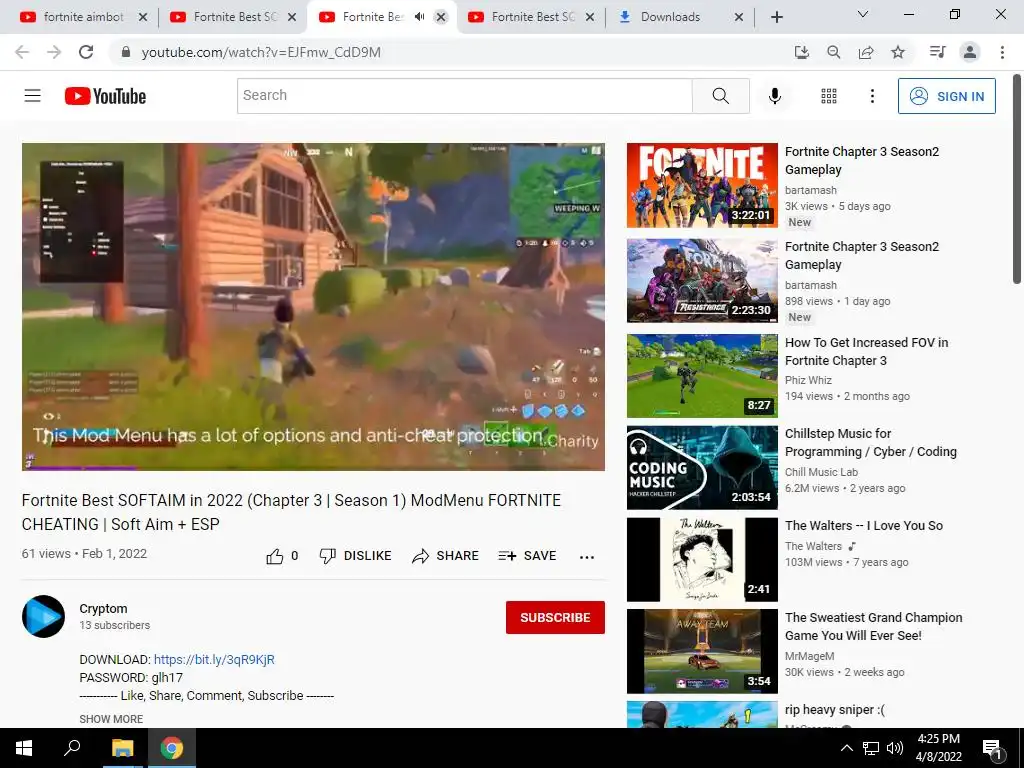SAVE the video to a playlist

coord(527,556)
